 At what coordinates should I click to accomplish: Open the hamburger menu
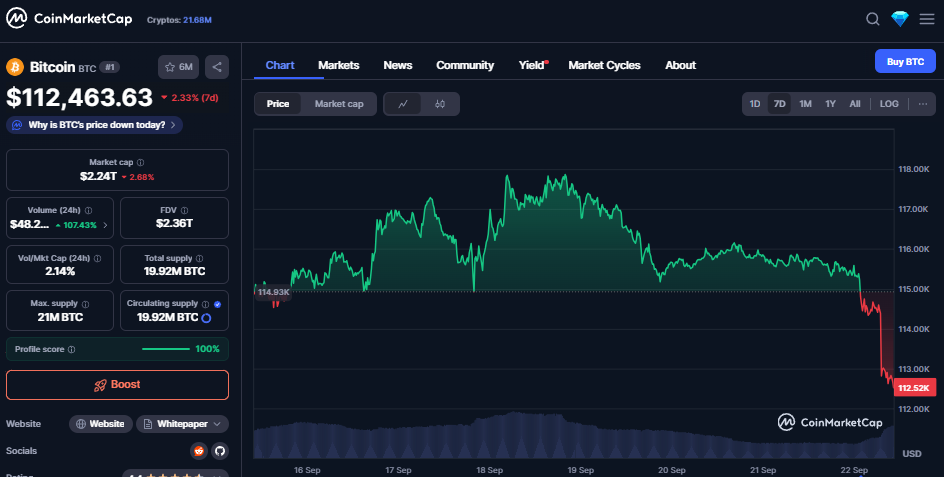927,19
